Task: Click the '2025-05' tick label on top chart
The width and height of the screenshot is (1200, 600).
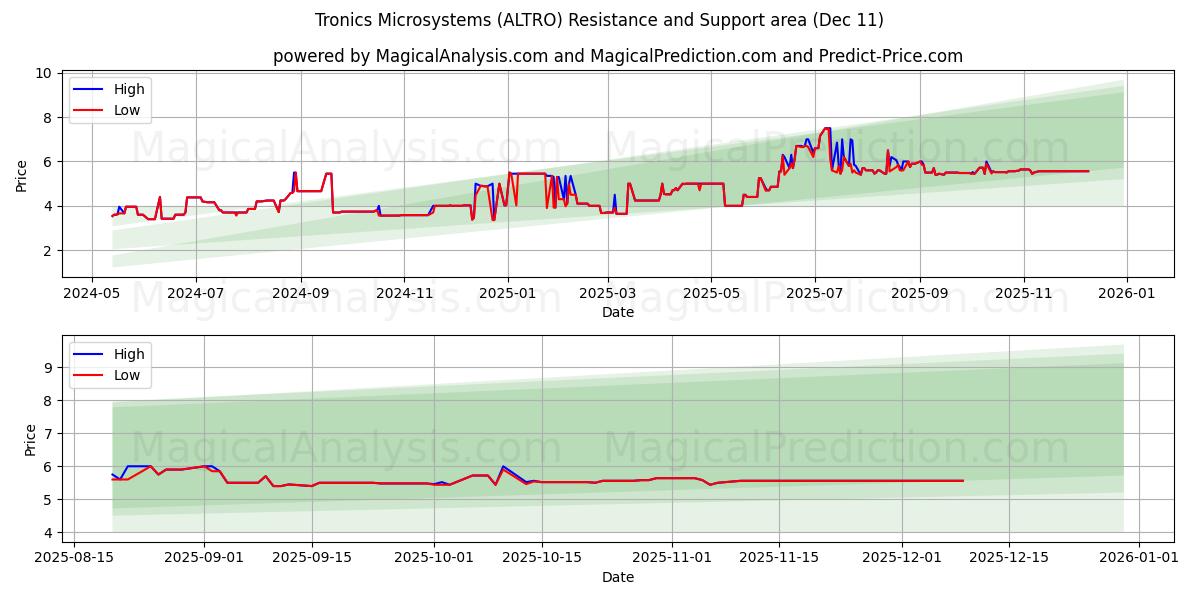Action: pos(711,295)
